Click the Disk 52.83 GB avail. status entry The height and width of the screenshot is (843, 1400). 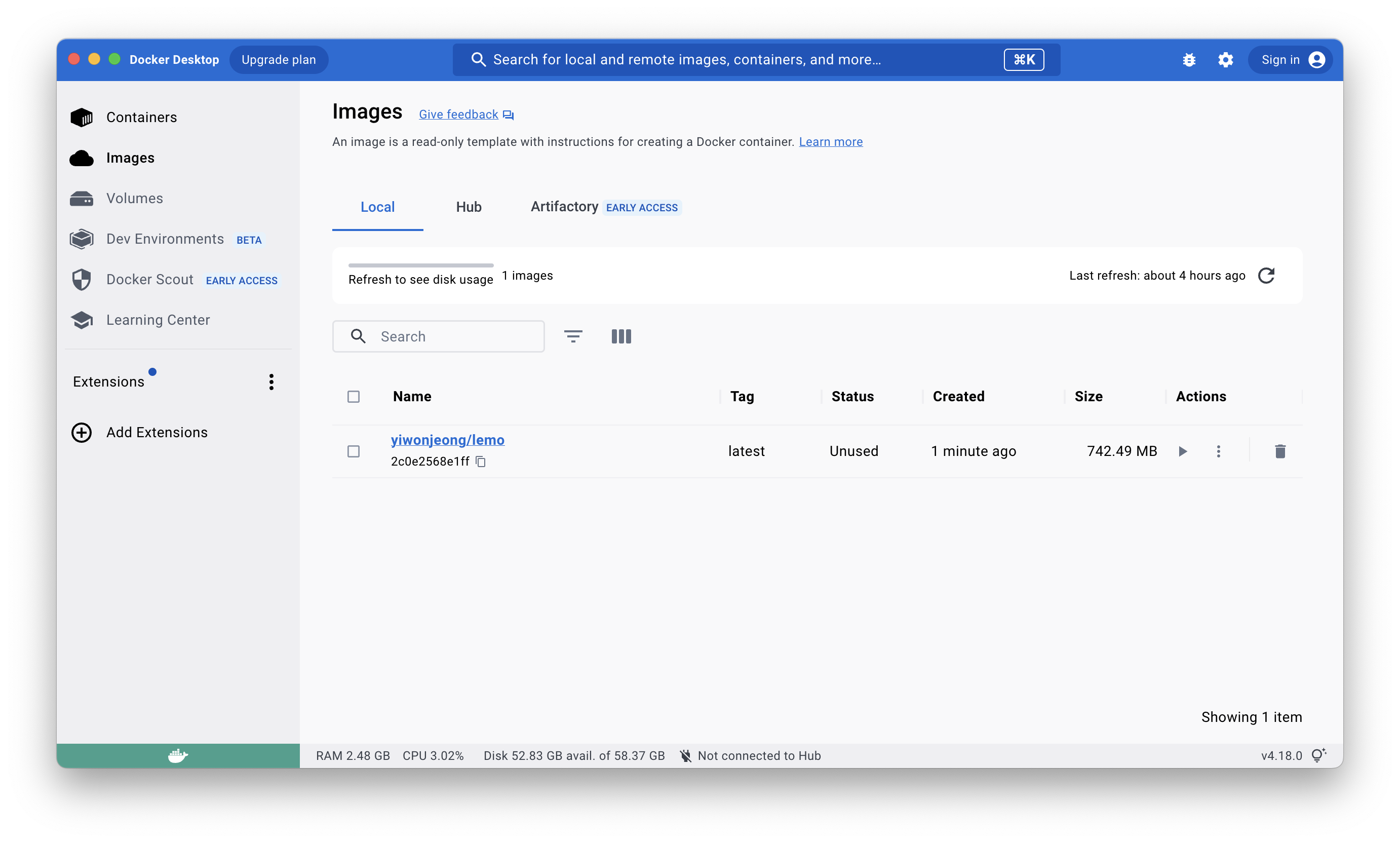[x=574, y=755]
